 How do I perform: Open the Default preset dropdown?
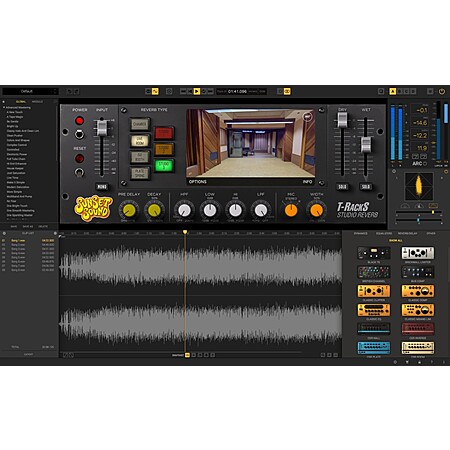(x=30, y=91)
